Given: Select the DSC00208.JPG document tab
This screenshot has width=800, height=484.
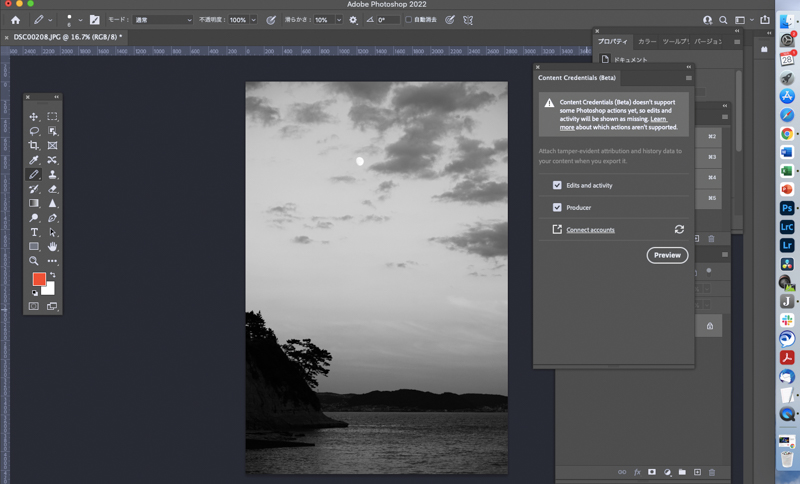Looking at the screenshot, I should [x=67, y=36].
